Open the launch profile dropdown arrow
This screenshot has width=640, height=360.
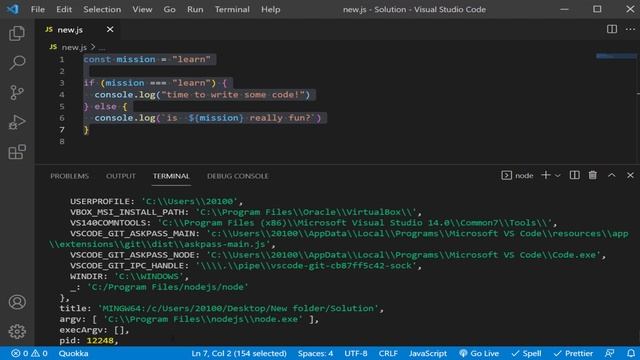(x=558, y=176)
